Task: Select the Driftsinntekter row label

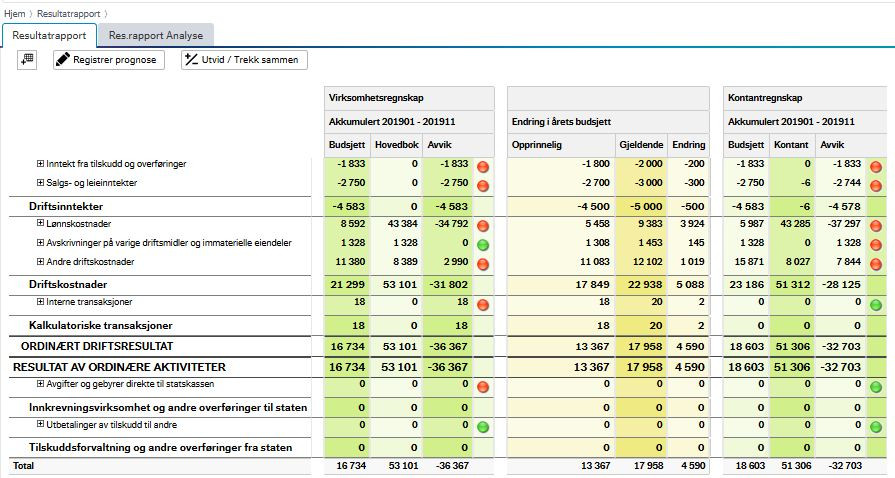Action: [x=66, y=206]
